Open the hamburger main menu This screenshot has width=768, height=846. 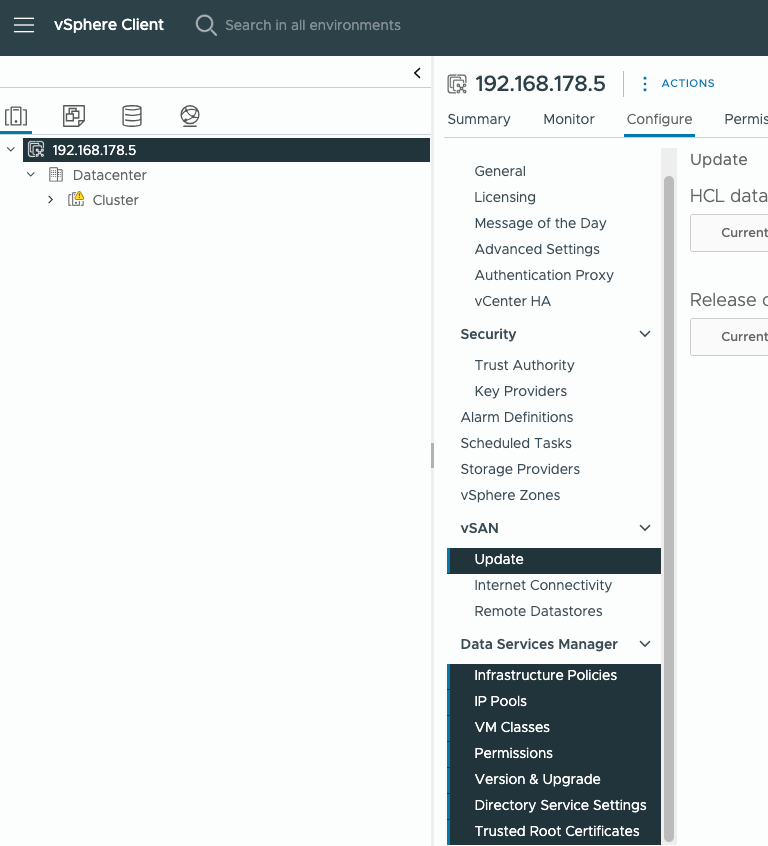(x=24, y=25)
